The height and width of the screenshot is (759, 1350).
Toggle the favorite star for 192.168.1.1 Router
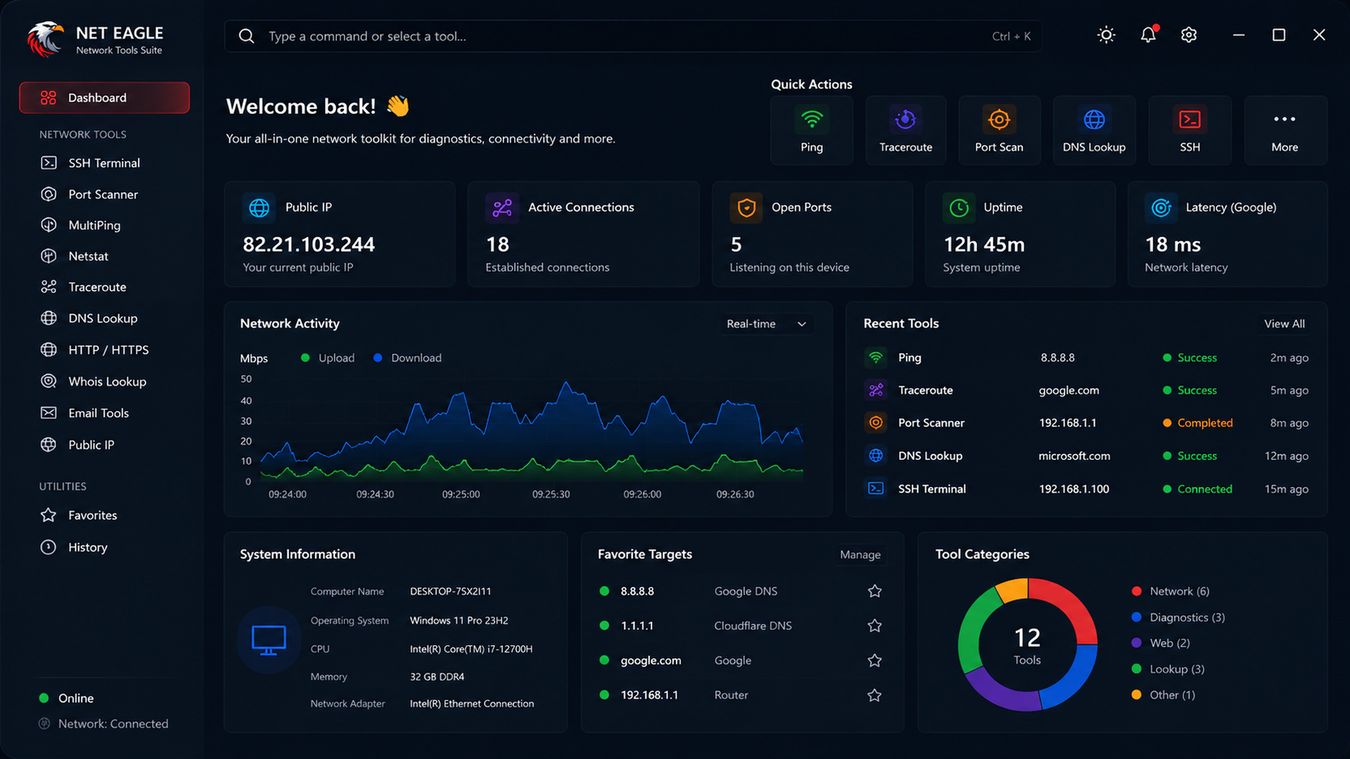875,695
